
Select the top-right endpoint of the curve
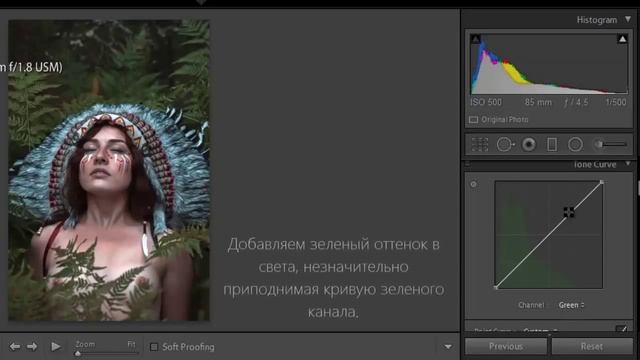[x=602, y=182]
